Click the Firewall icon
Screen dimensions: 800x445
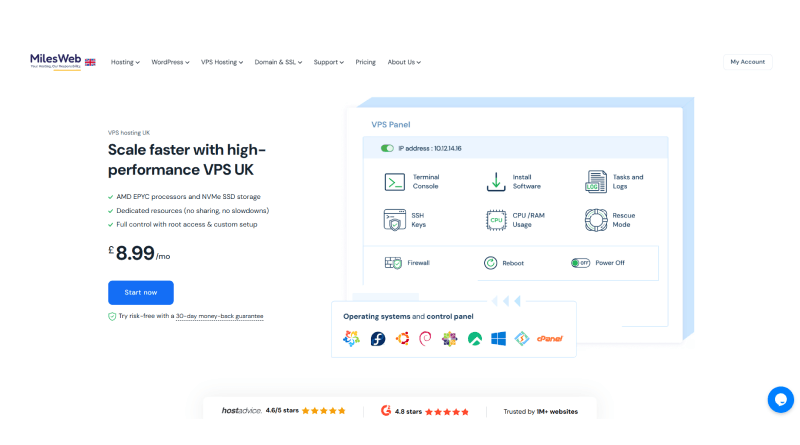(393, 263)
